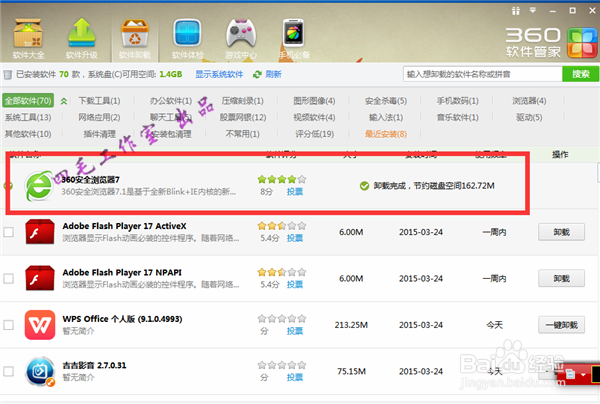Viewport: 600px width, 404px height.
Task: Select the 其他软件(10) category
Action: click(x=28, y=134)
